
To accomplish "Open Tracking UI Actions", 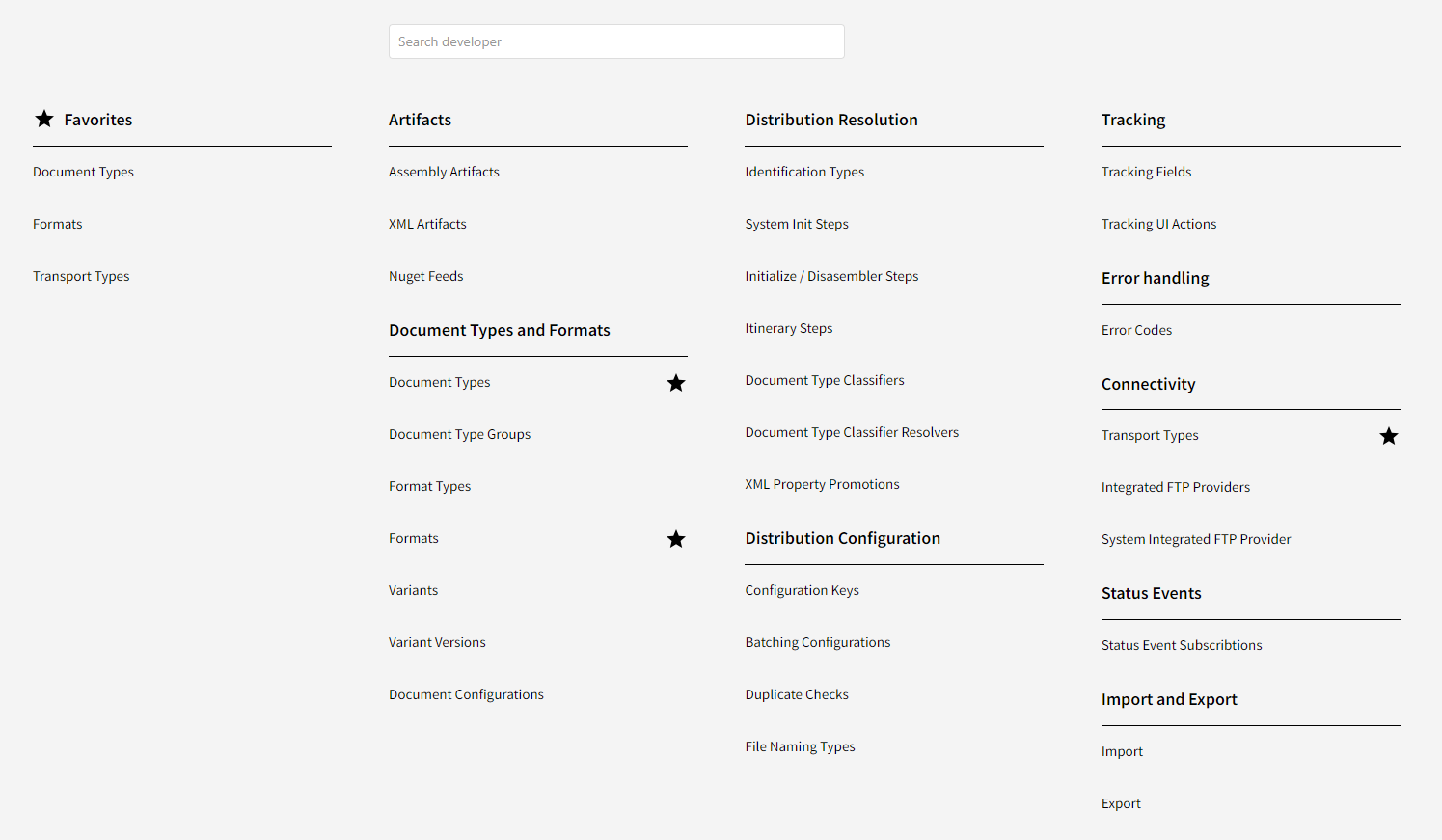I will click(x=1158, y=224).
